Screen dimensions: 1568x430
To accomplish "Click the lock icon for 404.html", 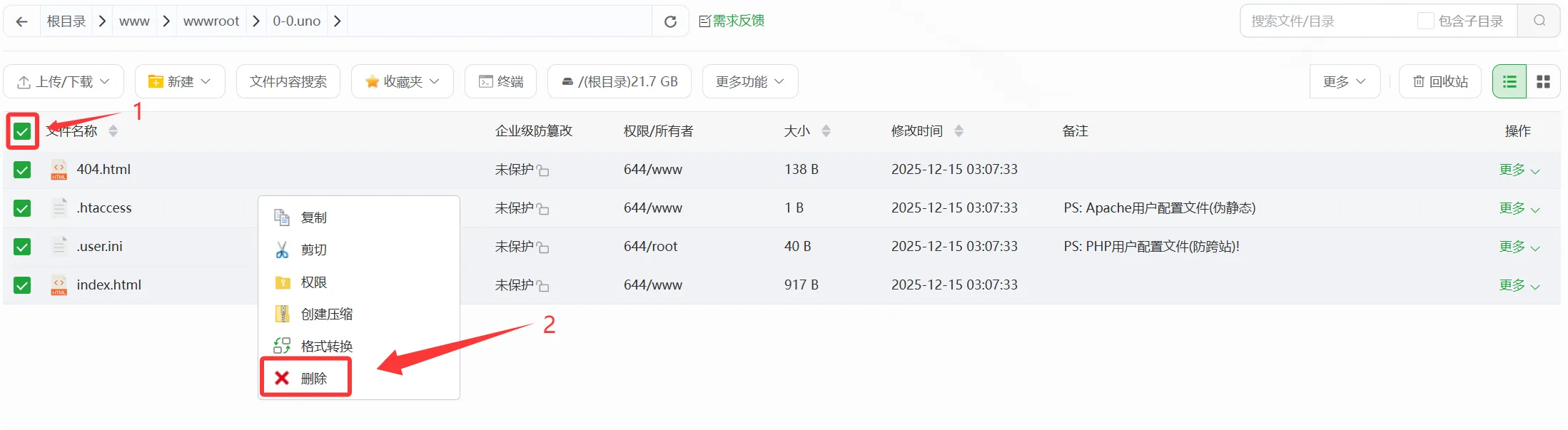I will (543, 170).
